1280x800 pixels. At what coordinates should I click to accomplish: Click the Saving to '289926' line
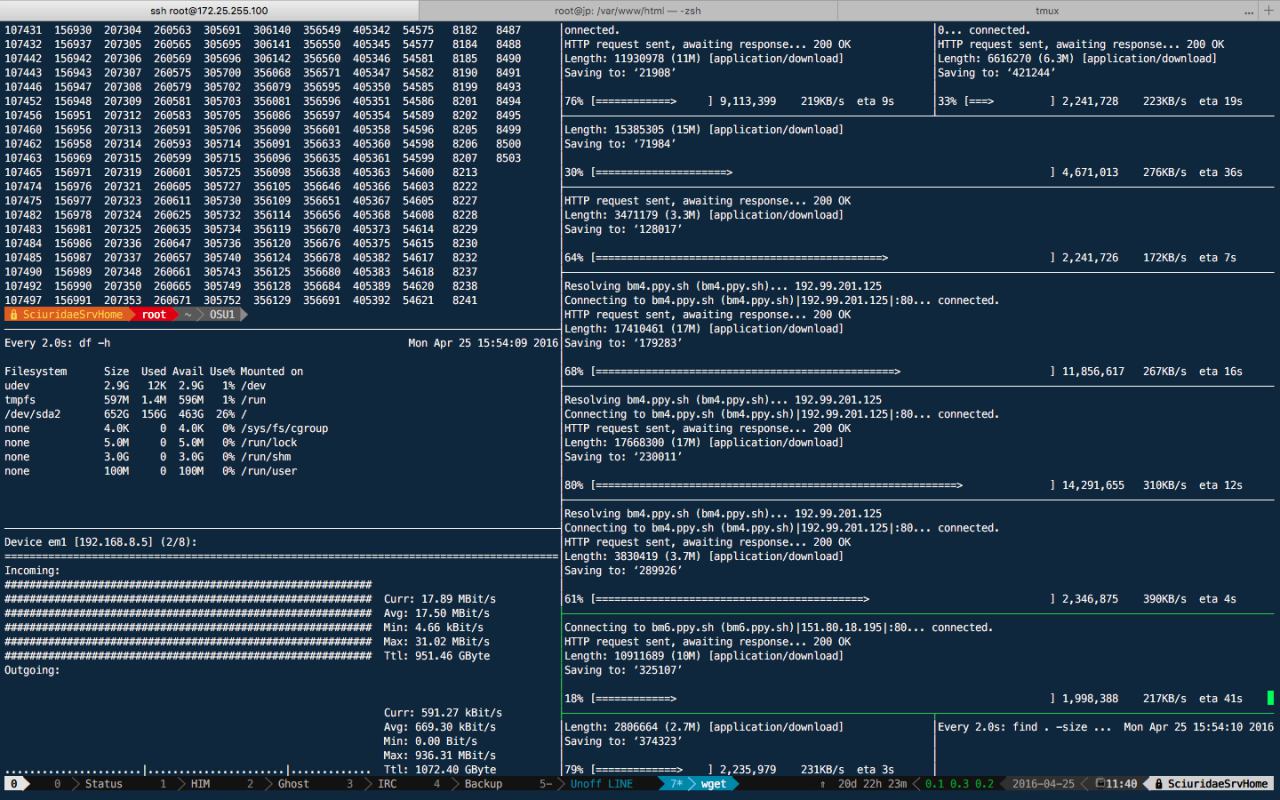pyautogui.click(x=623, y=571)
